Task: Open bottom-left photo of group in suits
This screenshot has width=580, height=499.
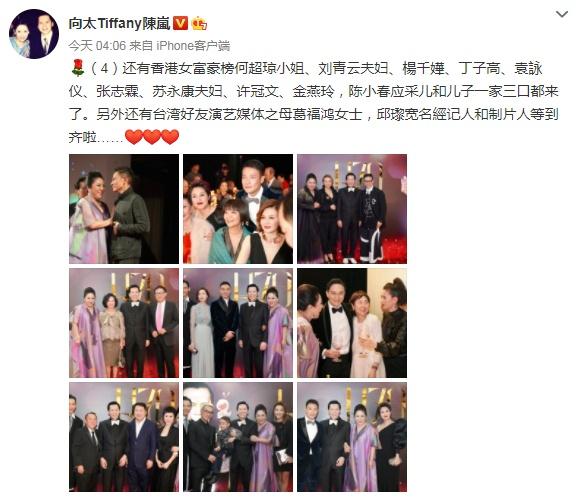Action: tap(124, 437)
